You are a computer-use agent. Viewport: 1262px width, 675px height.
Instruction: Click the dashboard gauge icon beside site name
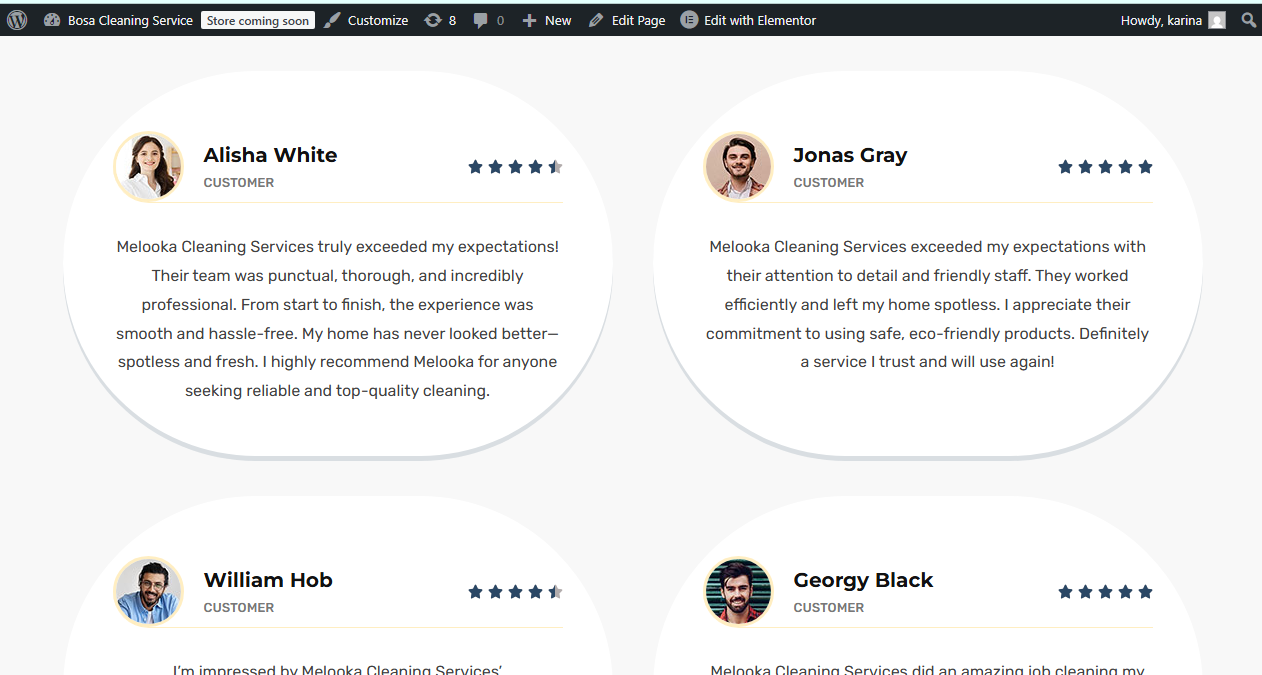pyautogui.click(x=52, y=20)
